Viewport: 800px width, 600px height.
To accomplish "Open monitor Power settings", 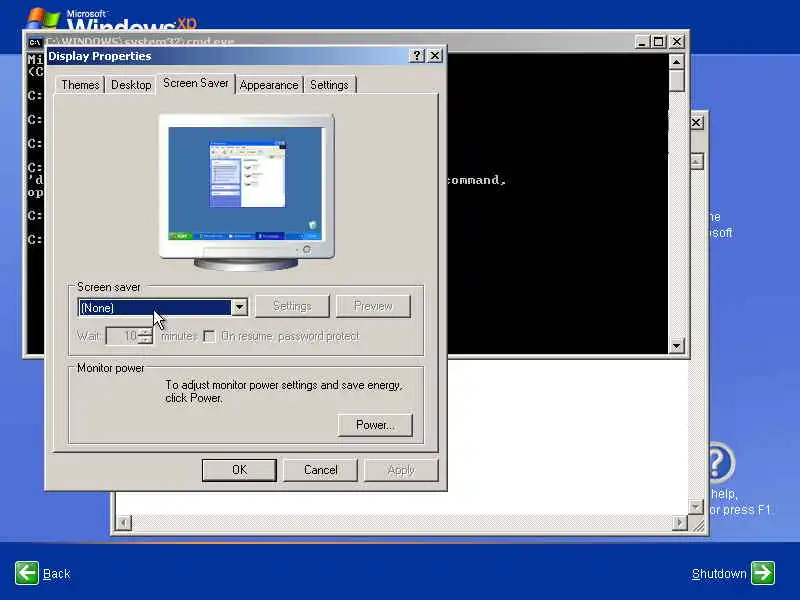I will (374, 425).
